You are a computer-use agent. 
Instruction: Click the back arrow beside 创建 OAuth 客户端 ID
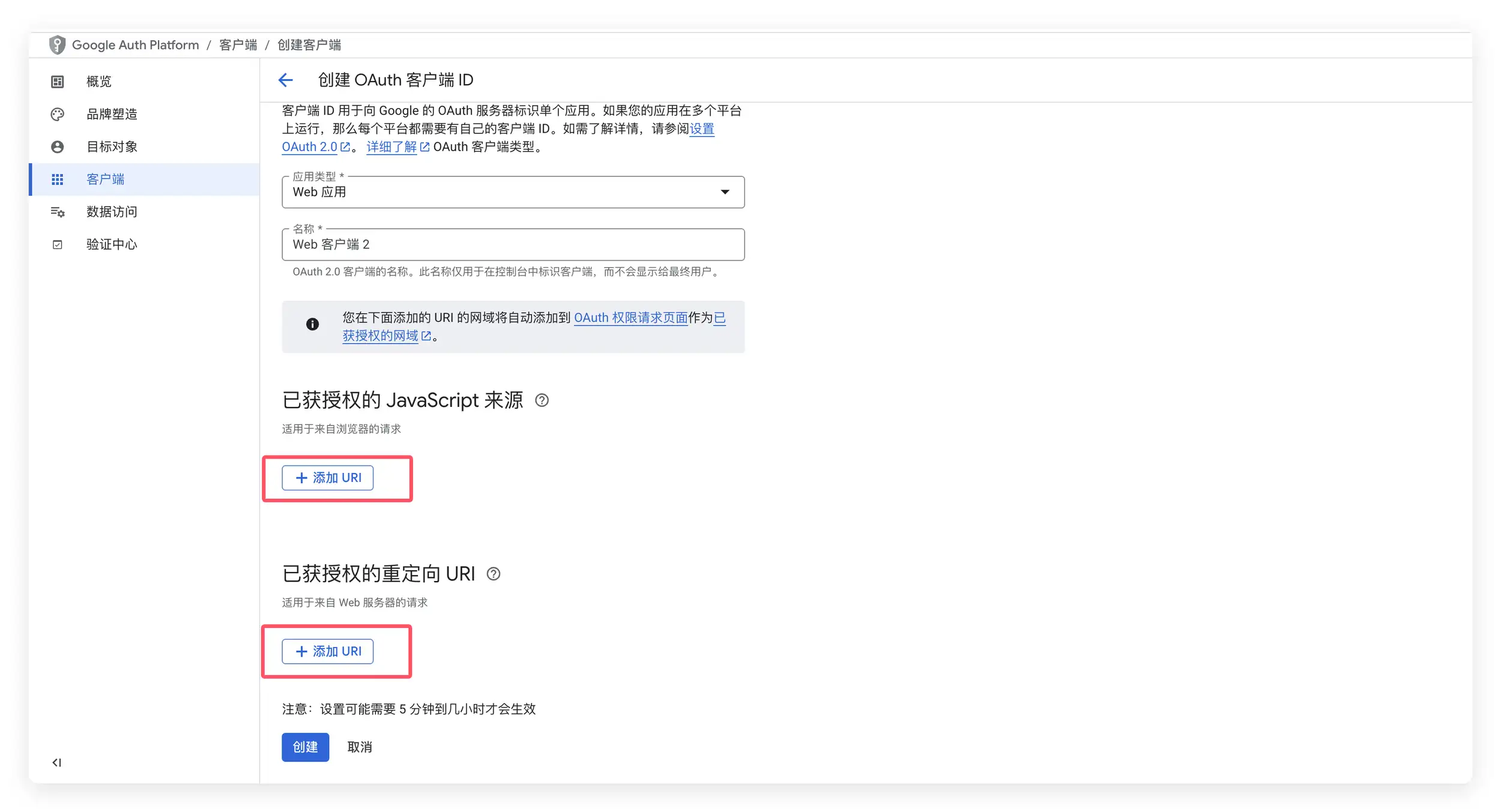click(286, 80)
